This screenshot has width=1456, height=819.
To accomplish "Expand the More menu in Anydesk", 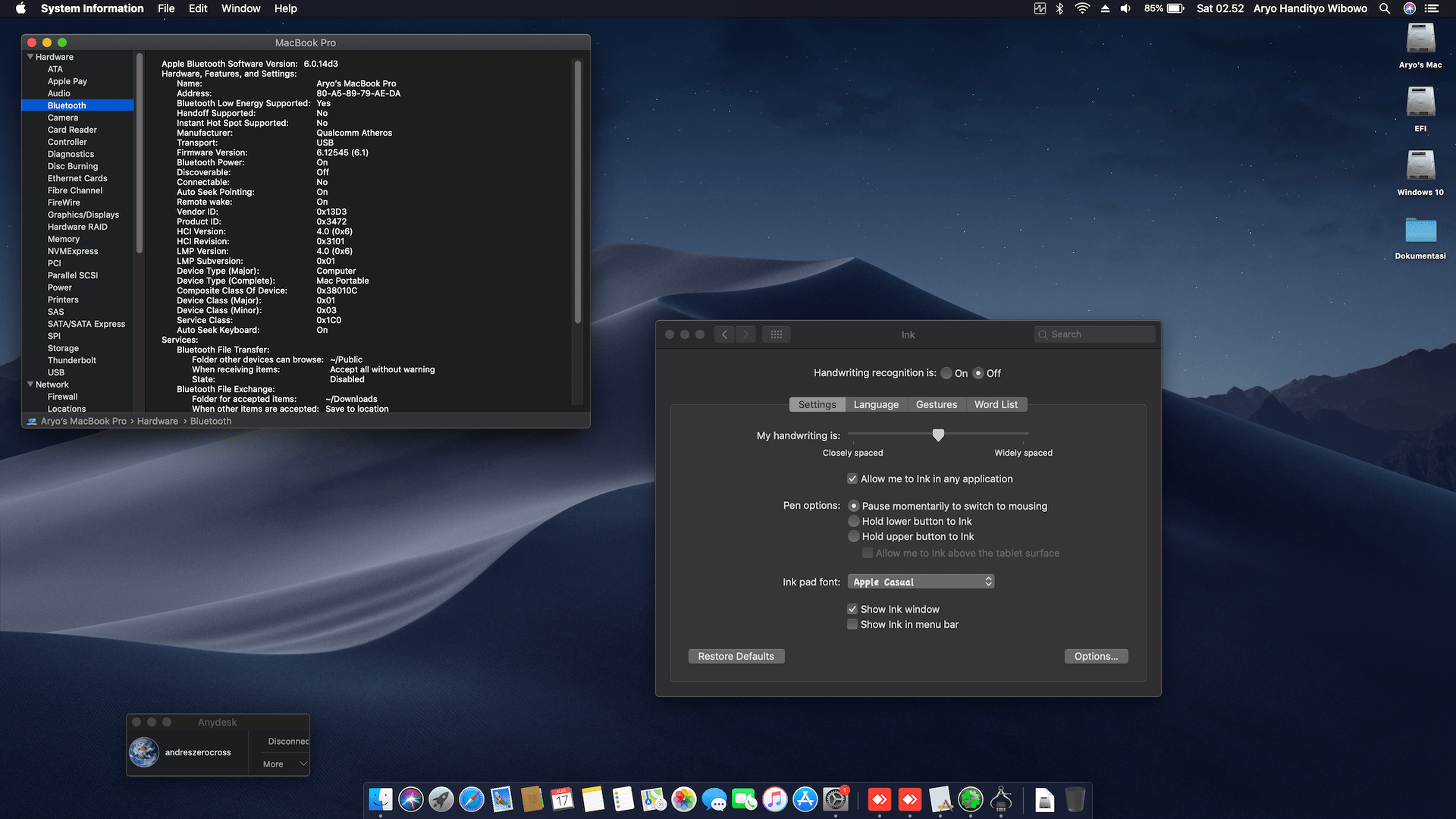I will (284, 764).
